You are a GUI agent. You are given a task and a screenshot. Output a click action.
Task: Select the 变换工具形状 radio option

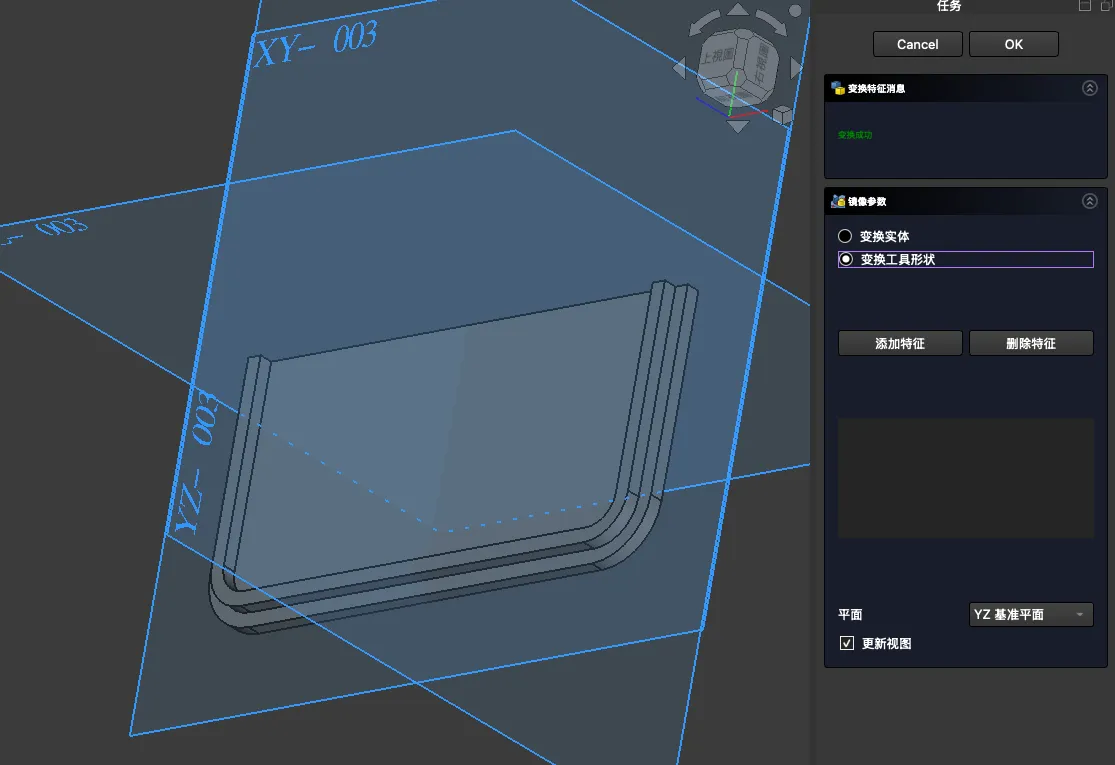point(845,259)
